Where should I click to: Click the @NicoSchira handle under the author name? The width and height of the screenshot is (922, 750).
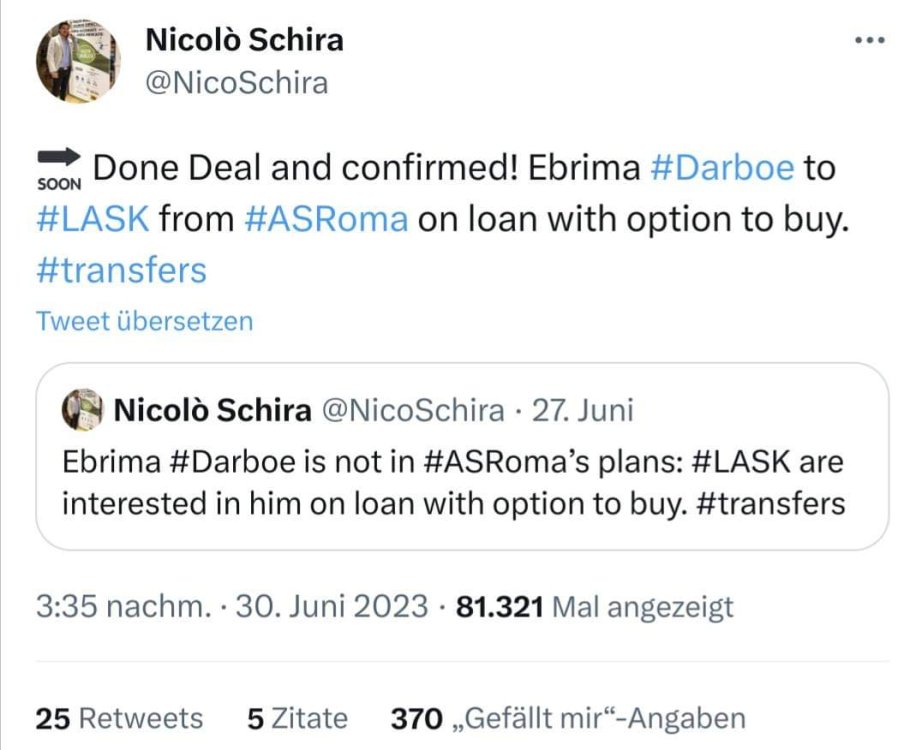pyautogui.click(x=236, y=82)
